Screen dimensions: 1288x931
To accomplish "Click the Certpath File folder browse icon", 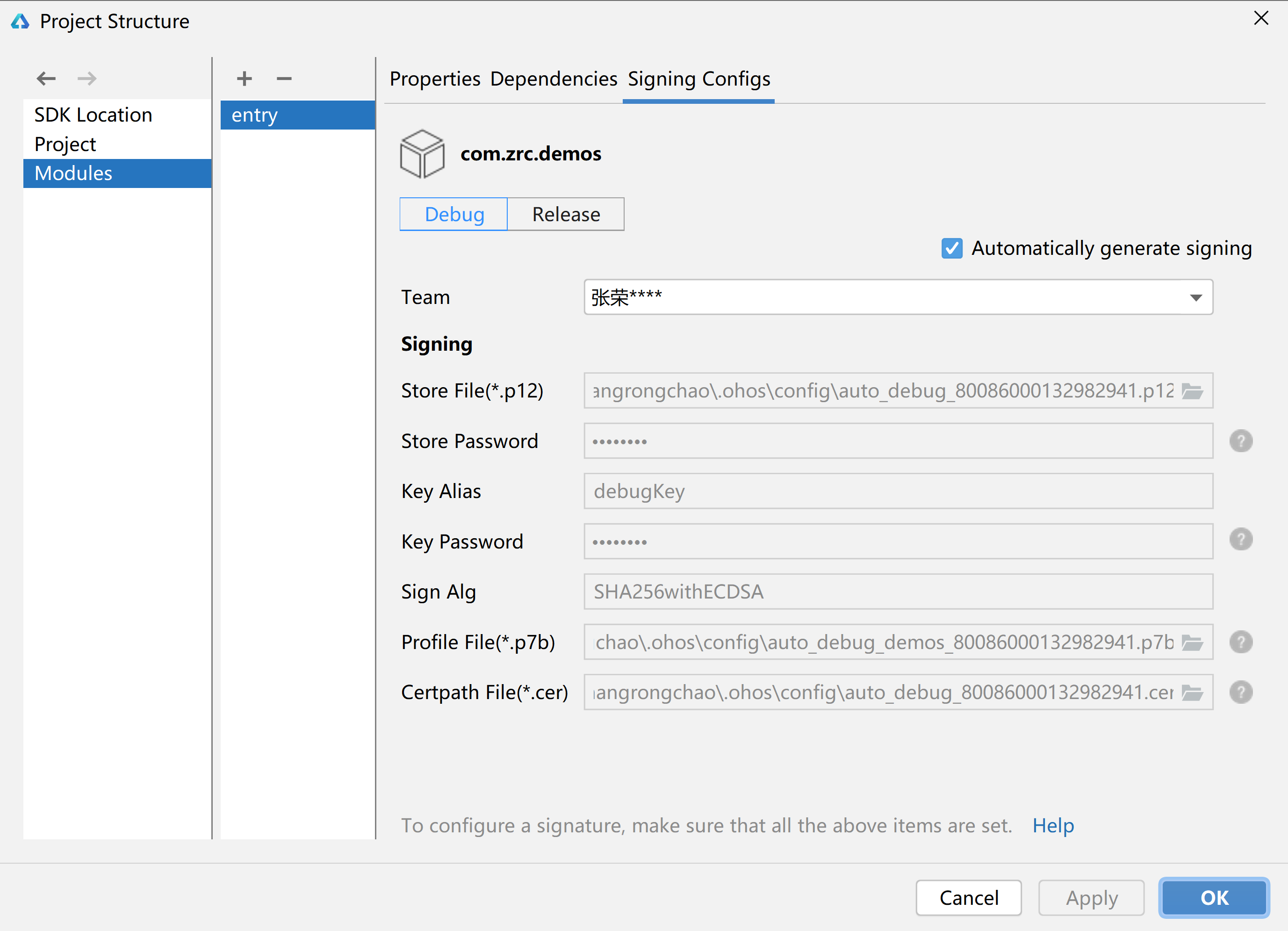I will click(1192, 691).
